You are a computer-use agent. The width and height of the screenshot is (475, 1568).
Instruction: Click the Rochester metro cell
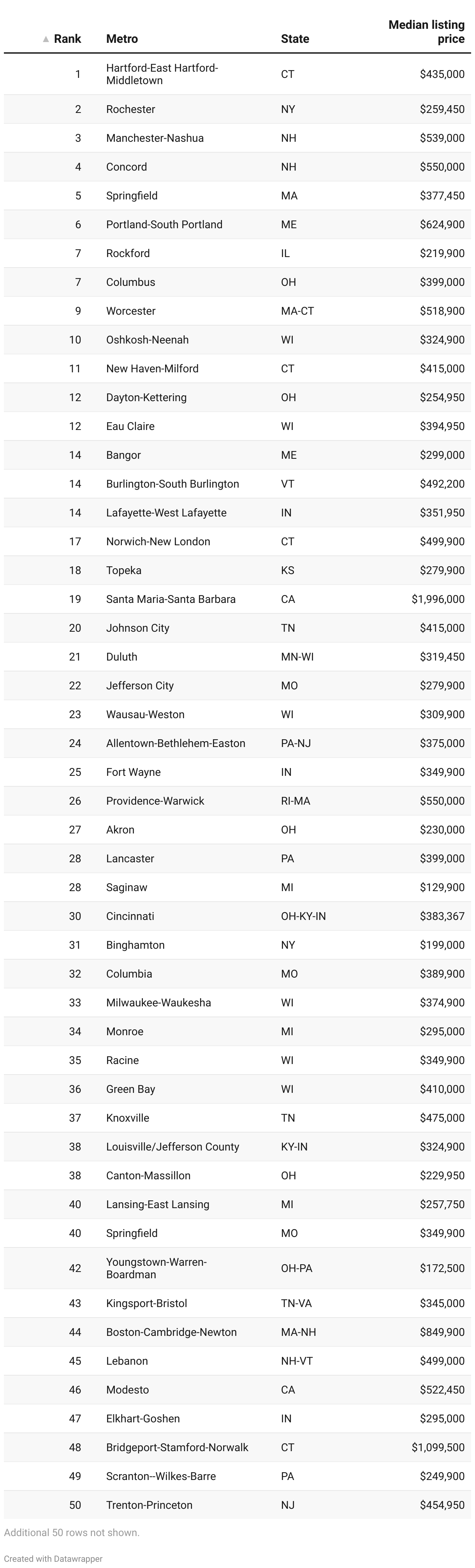[x=130, y=109]
